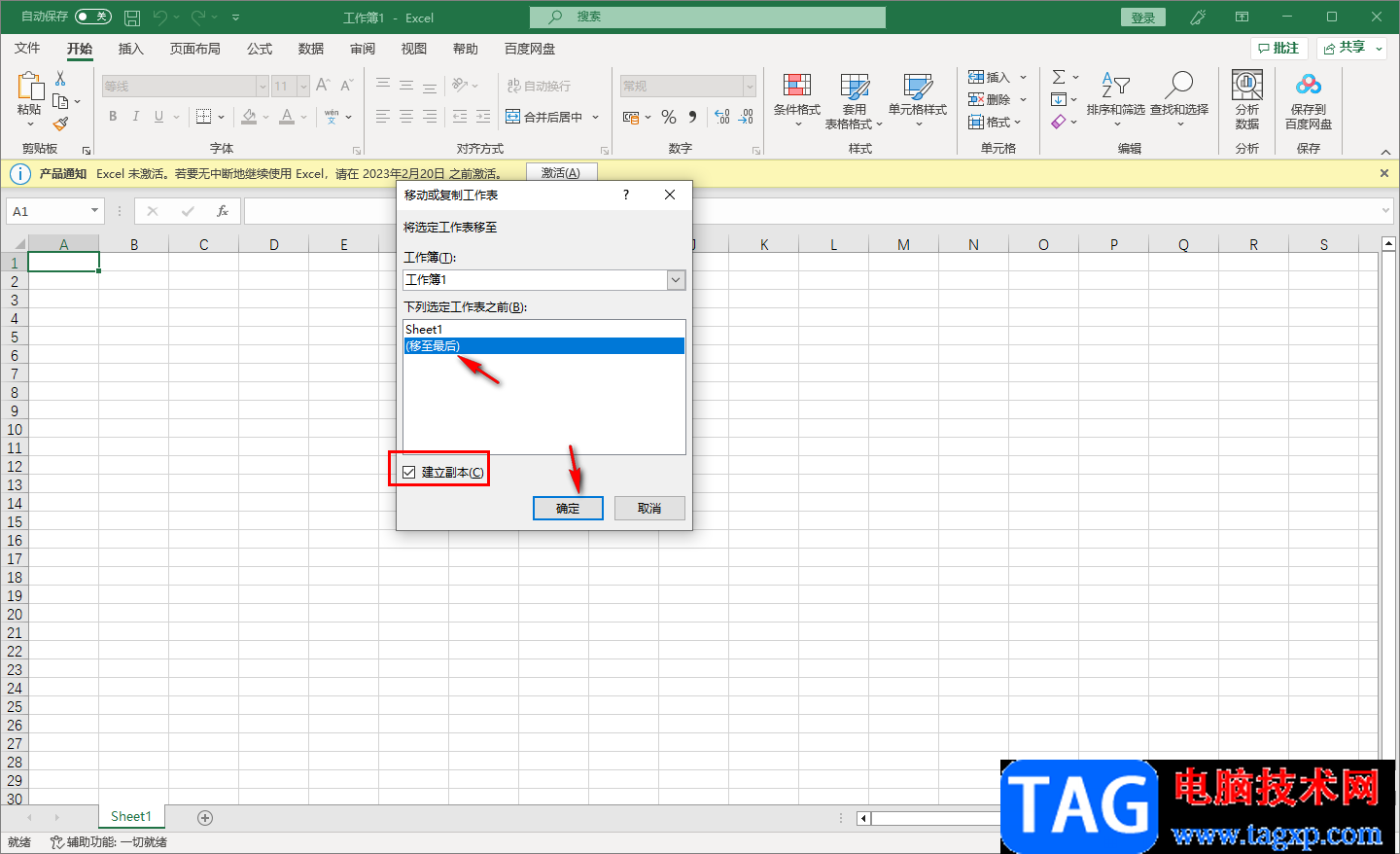Click the Percent Style icon
Screen dimensions: 1400x854
click(669, 117)
